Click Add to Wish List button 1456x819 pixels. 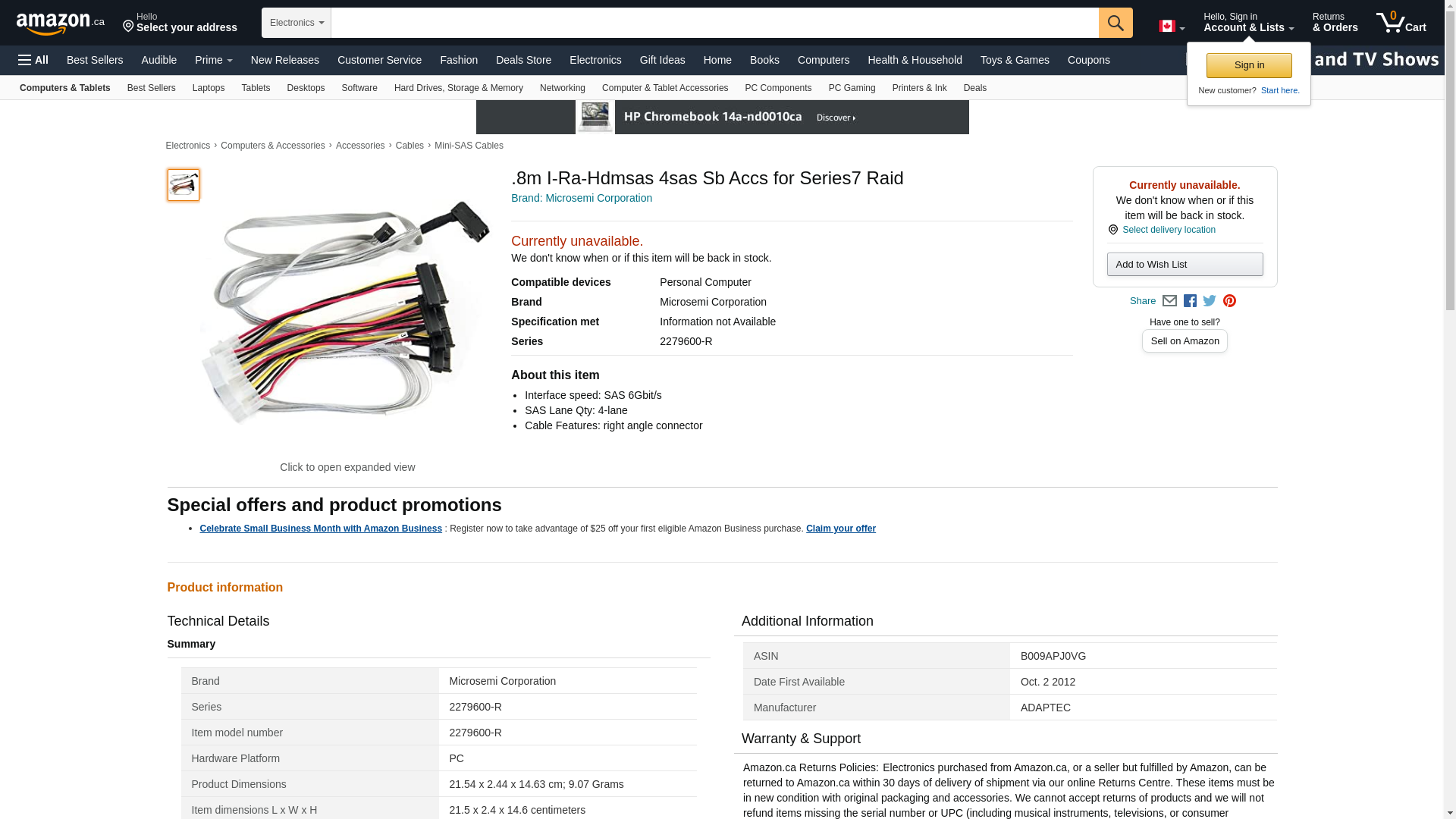1185,264
